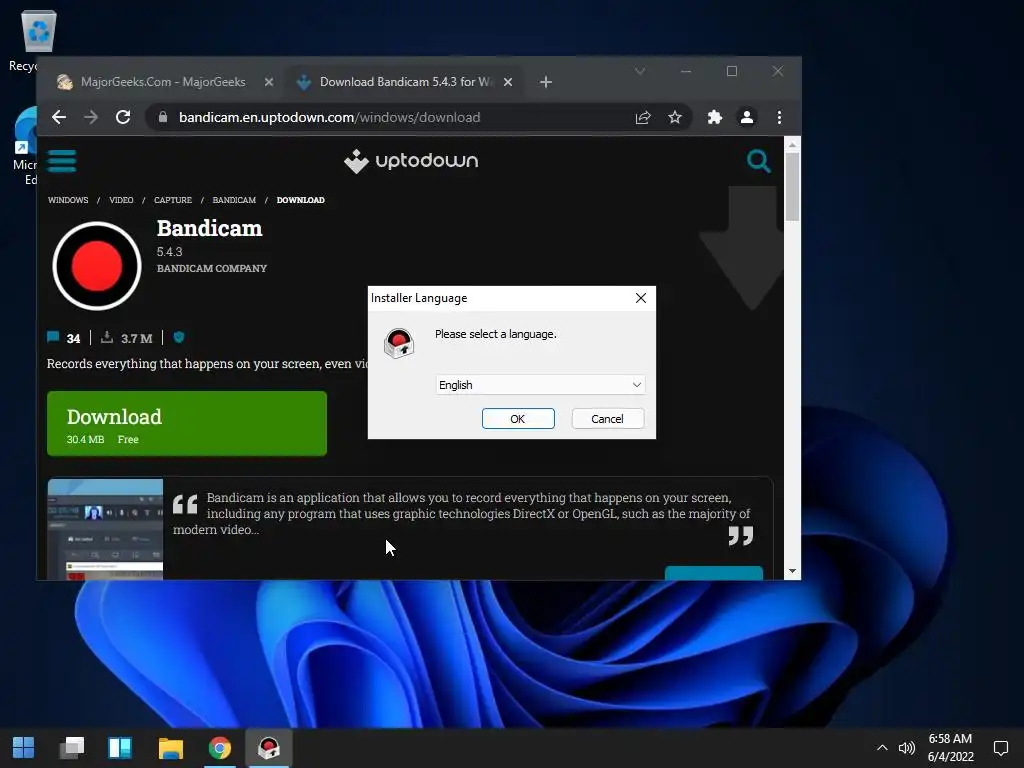The height and width of the screenshot is (768, 1024).
Task: Open the BANDICAM breadcrumb link
Action: [x=234, y=200]
